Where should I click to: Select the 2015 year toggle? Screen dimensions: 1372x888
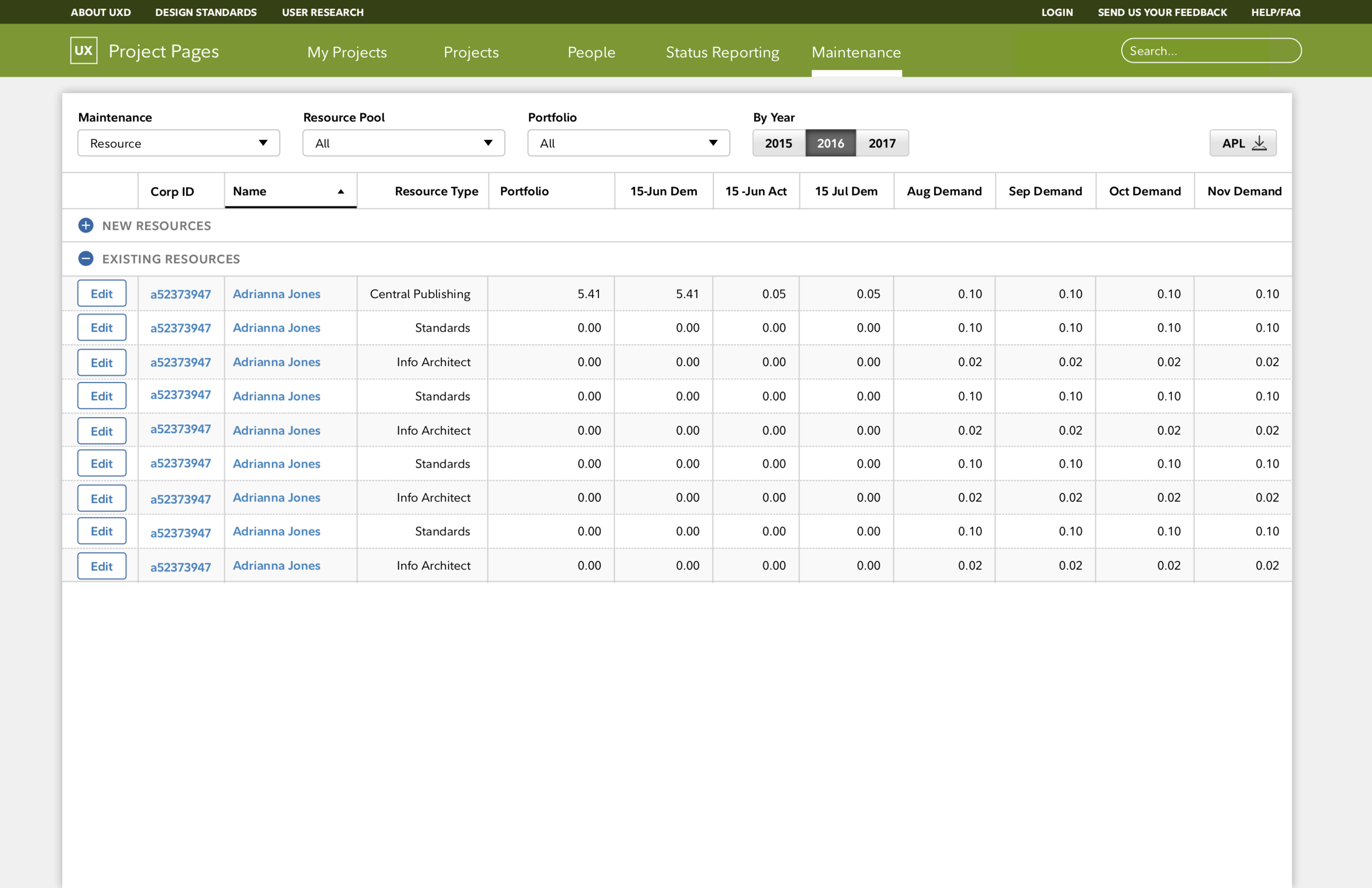778,143
